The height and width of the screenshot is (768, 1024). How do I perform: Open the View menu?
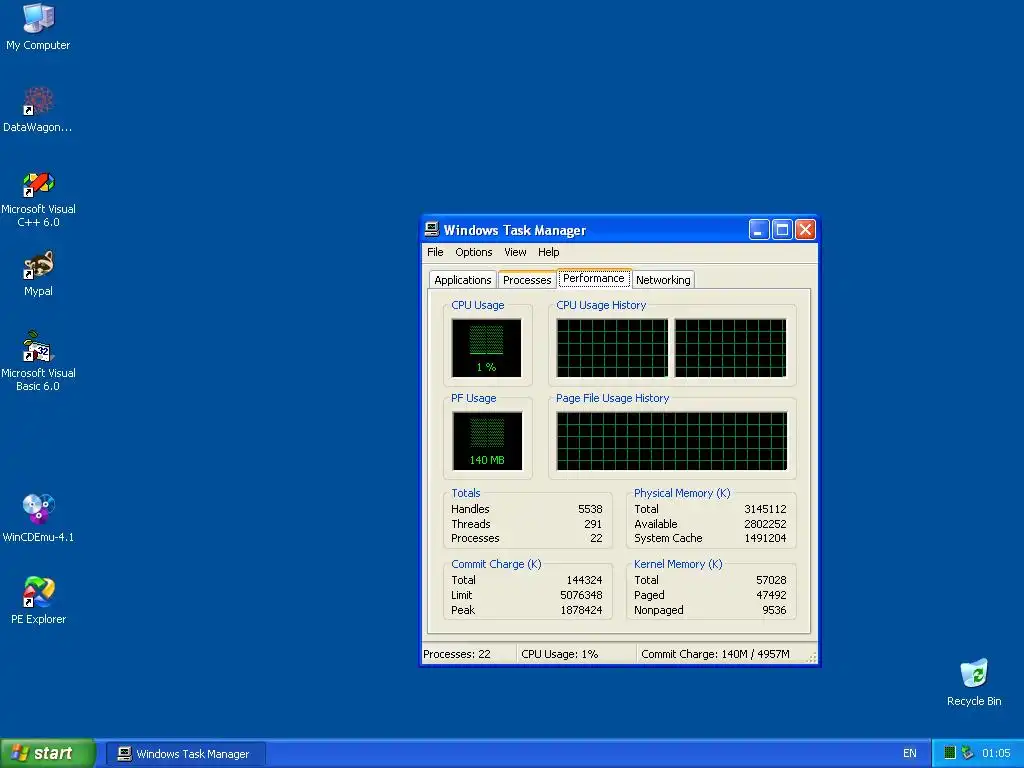point(515,252)
